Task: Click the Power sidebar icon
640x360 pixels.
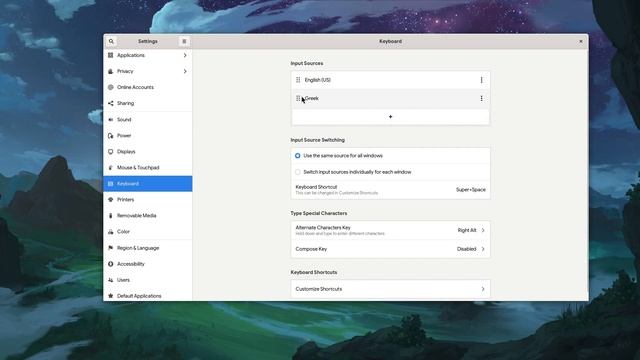Action: 110,136
